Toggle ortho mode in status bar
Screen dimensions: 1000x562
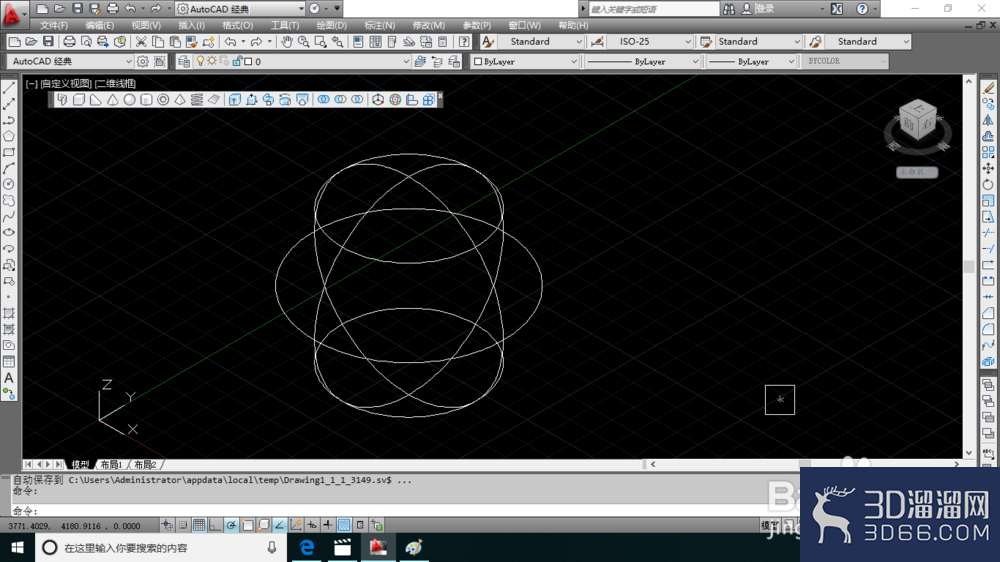pyautogui.click(x=215, y=525)
